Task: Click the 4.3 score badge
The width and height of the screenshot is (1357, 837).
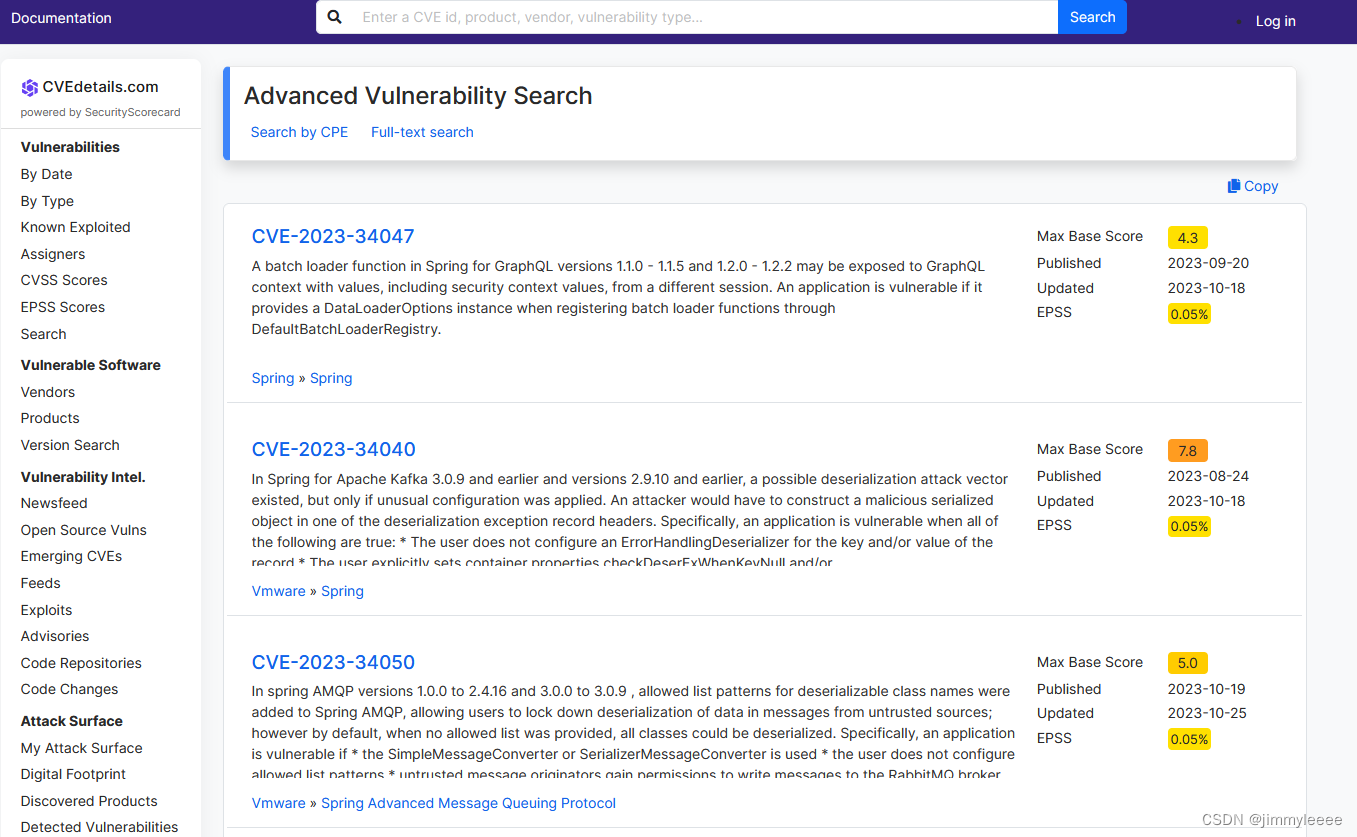Action: point(1188,238)
